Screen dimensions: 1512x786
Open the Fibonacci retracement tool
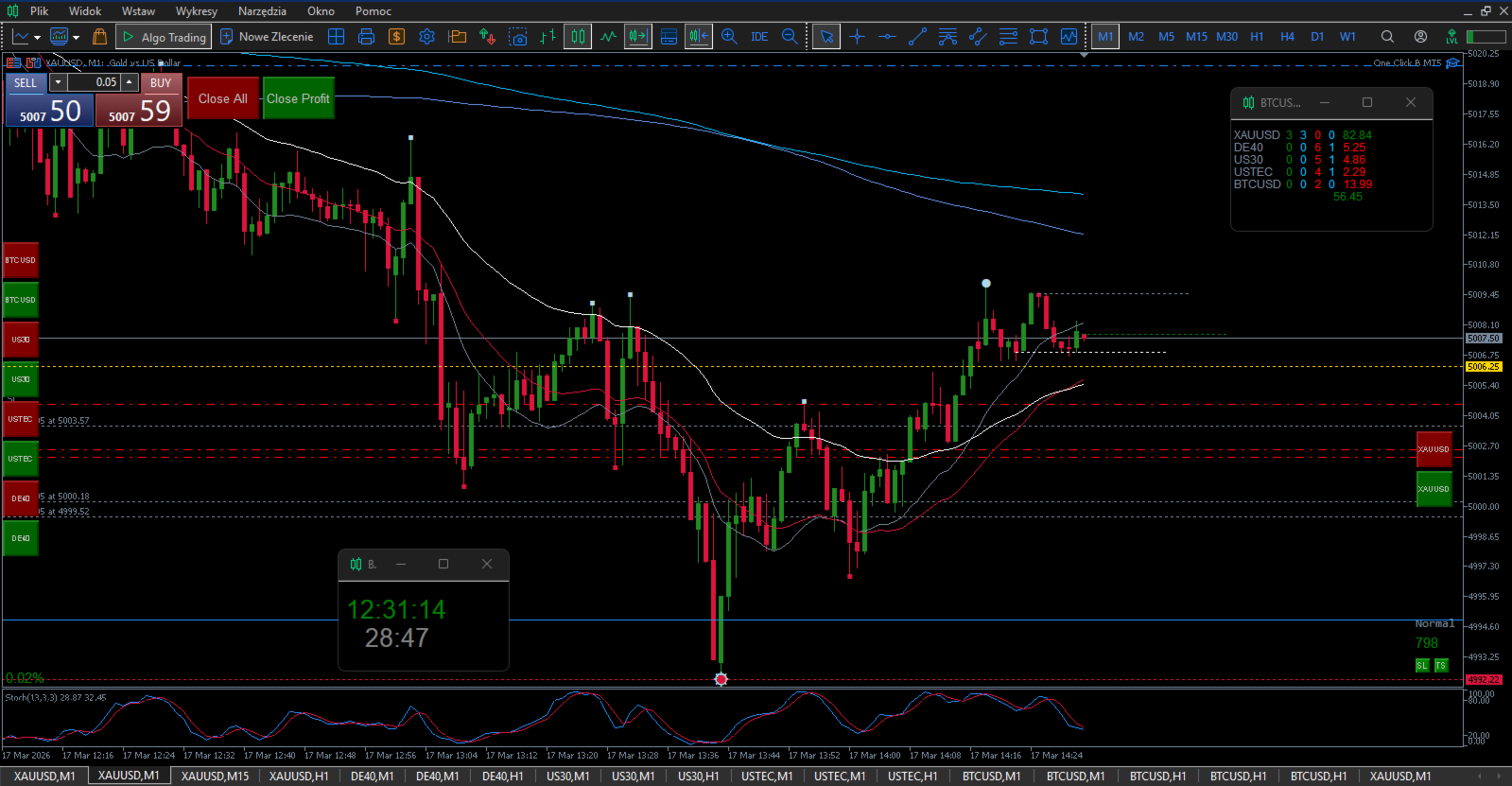(x=1008, y=37)
